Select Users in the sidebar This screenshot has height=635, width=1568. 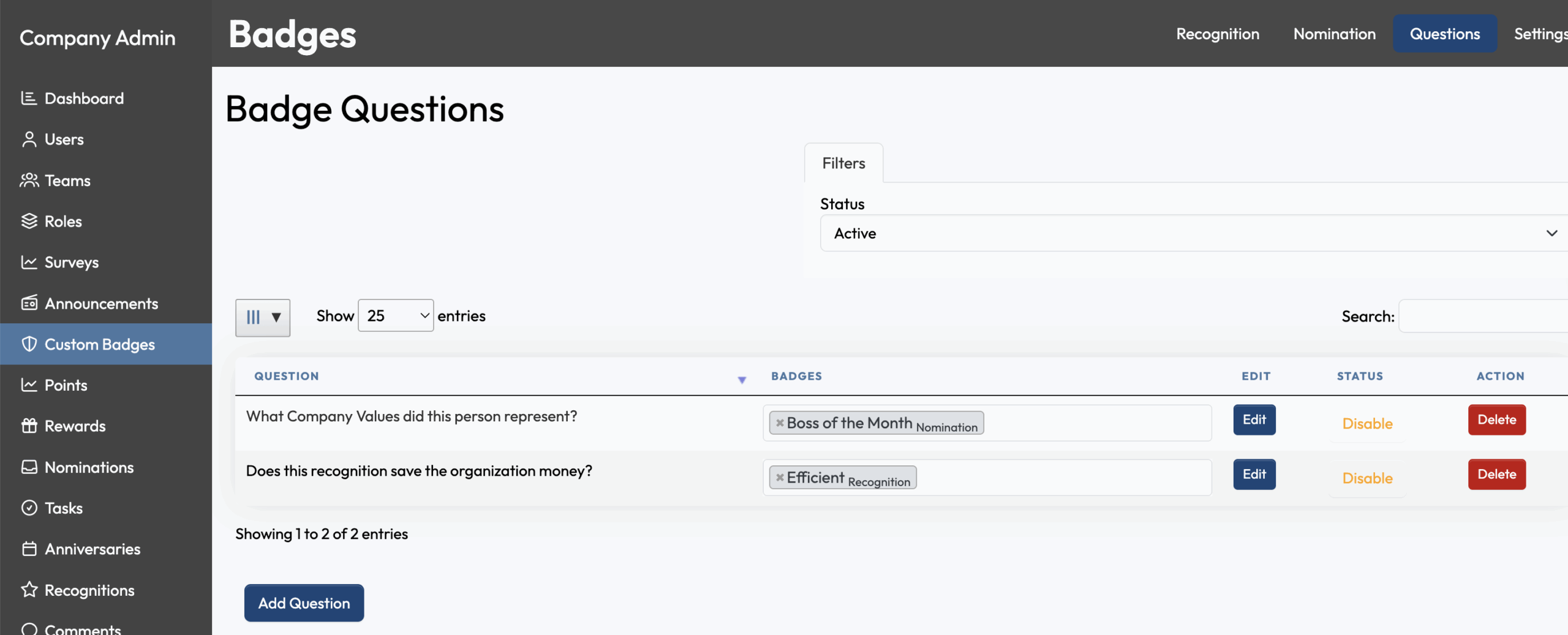[x=64, y=139]
